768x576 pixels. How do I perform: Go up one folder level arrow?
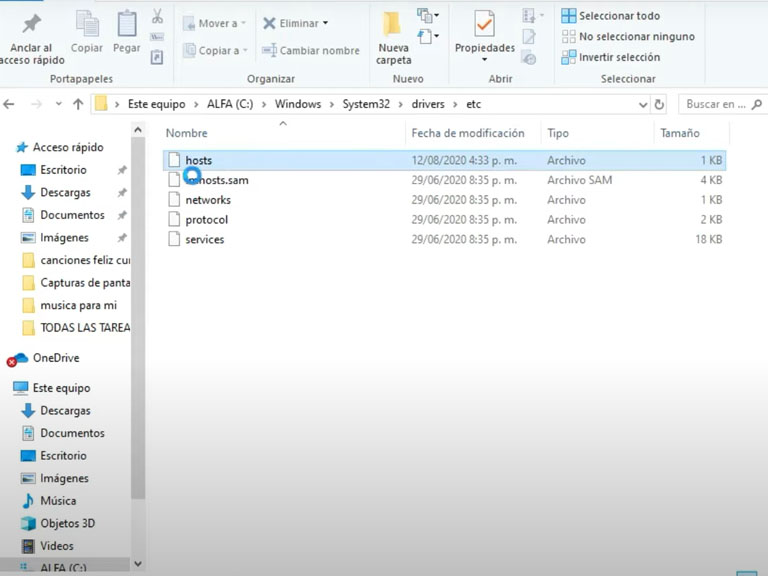pos(78,104)
